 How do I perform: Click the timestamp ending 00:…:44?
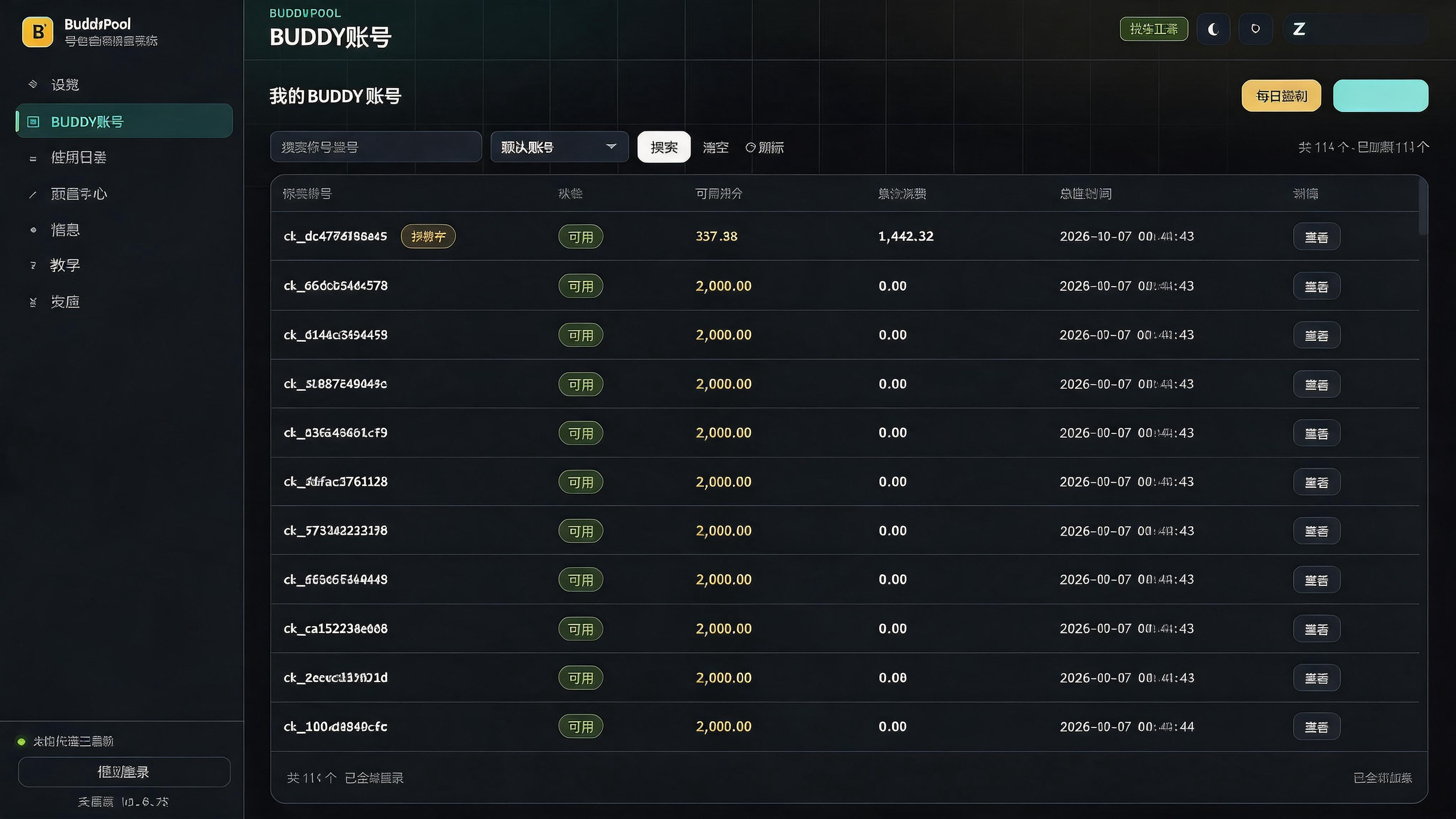click(1127, 727)
